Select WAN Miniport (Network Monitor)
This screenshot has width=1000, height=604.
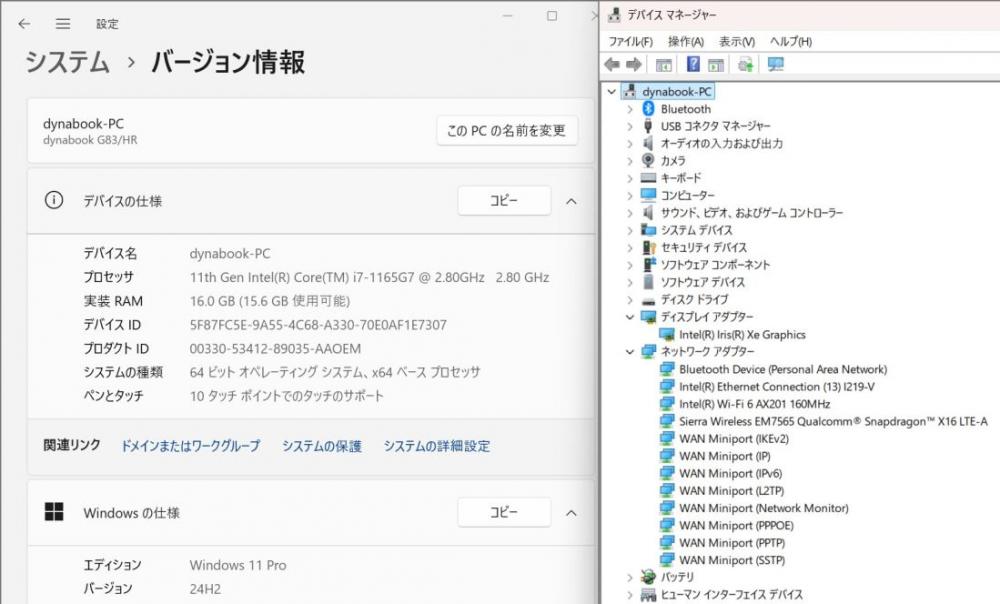(764, 508)
